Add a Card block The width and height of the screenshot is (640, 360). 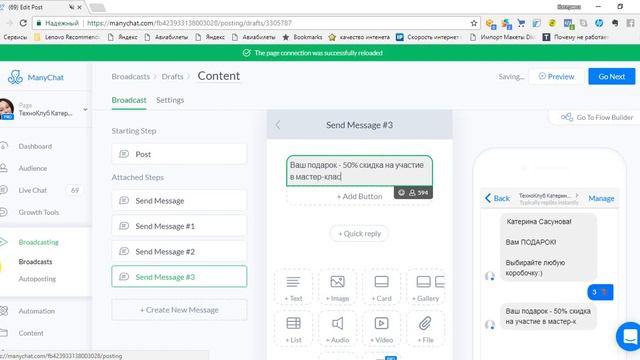coord(382,288)
